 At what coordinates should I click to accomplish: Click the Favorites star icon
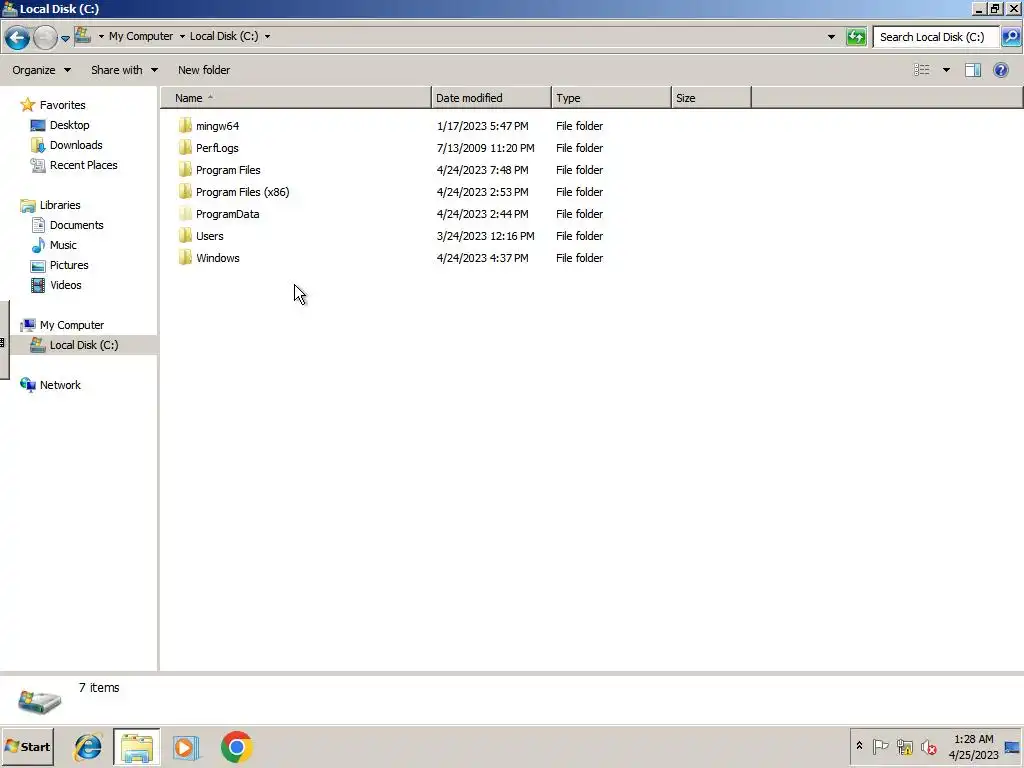click(x=27, y=104)
